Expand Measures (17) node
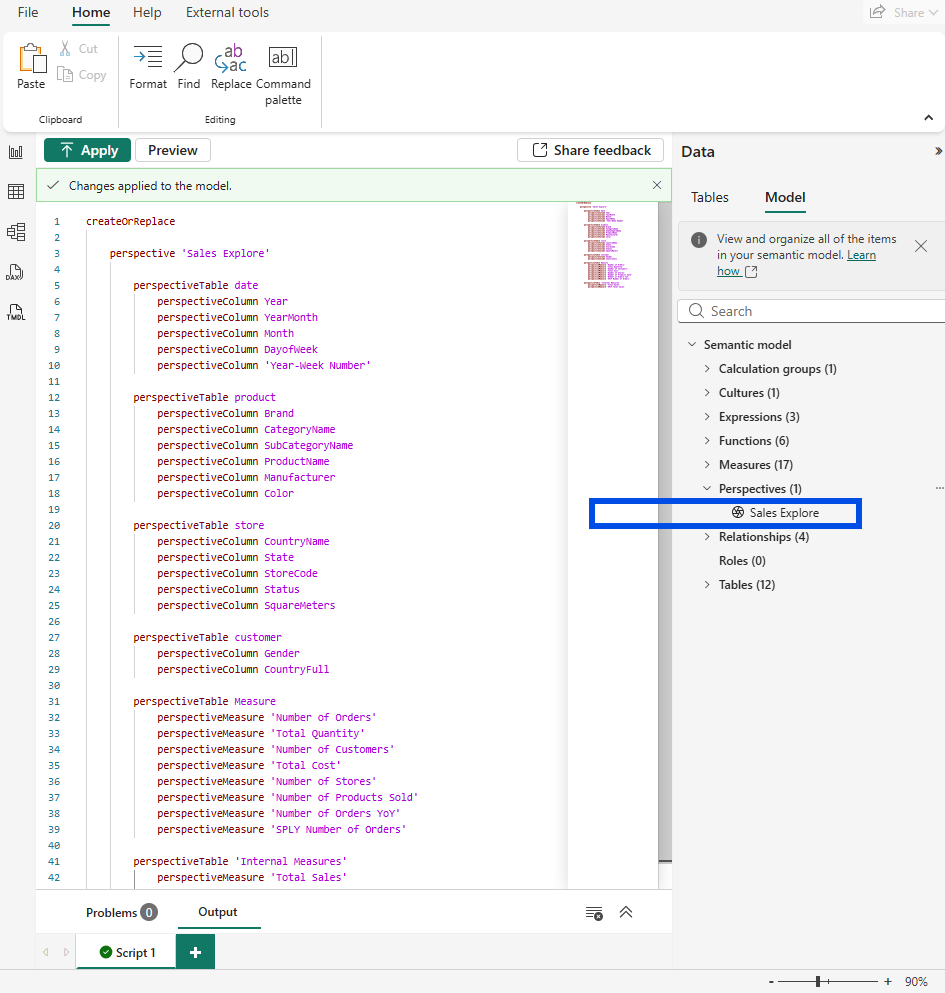Image resolution: width=945 pixels, height=993 pixels. tap(707, 465)
